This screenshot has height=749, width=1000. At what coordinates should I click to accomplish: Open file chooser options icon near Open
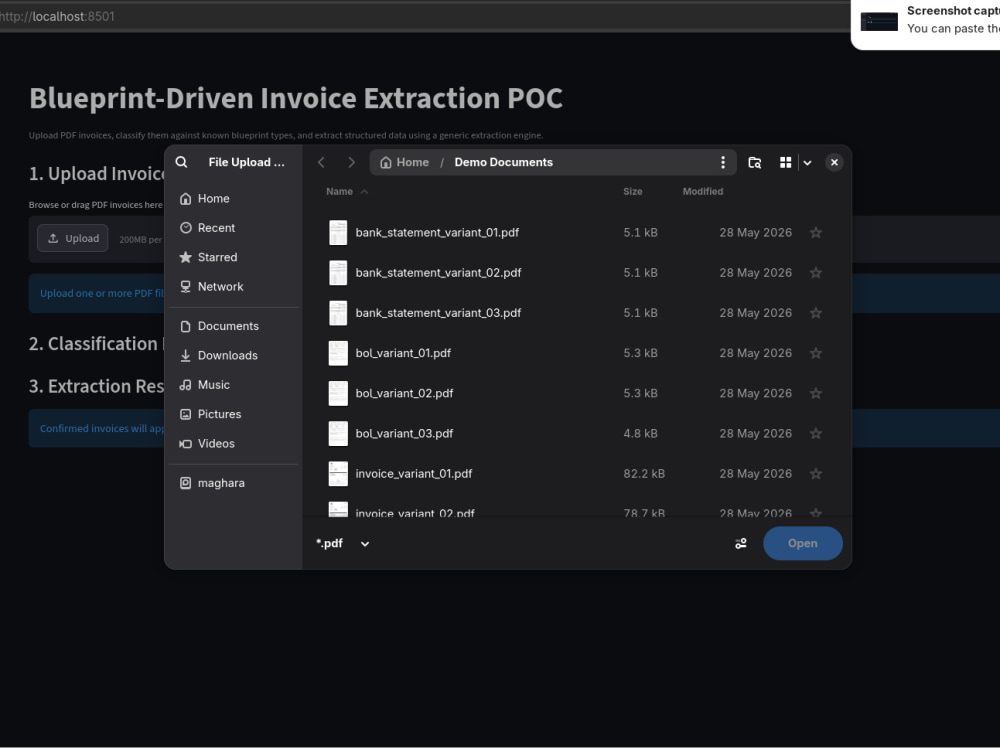[740, 544]
